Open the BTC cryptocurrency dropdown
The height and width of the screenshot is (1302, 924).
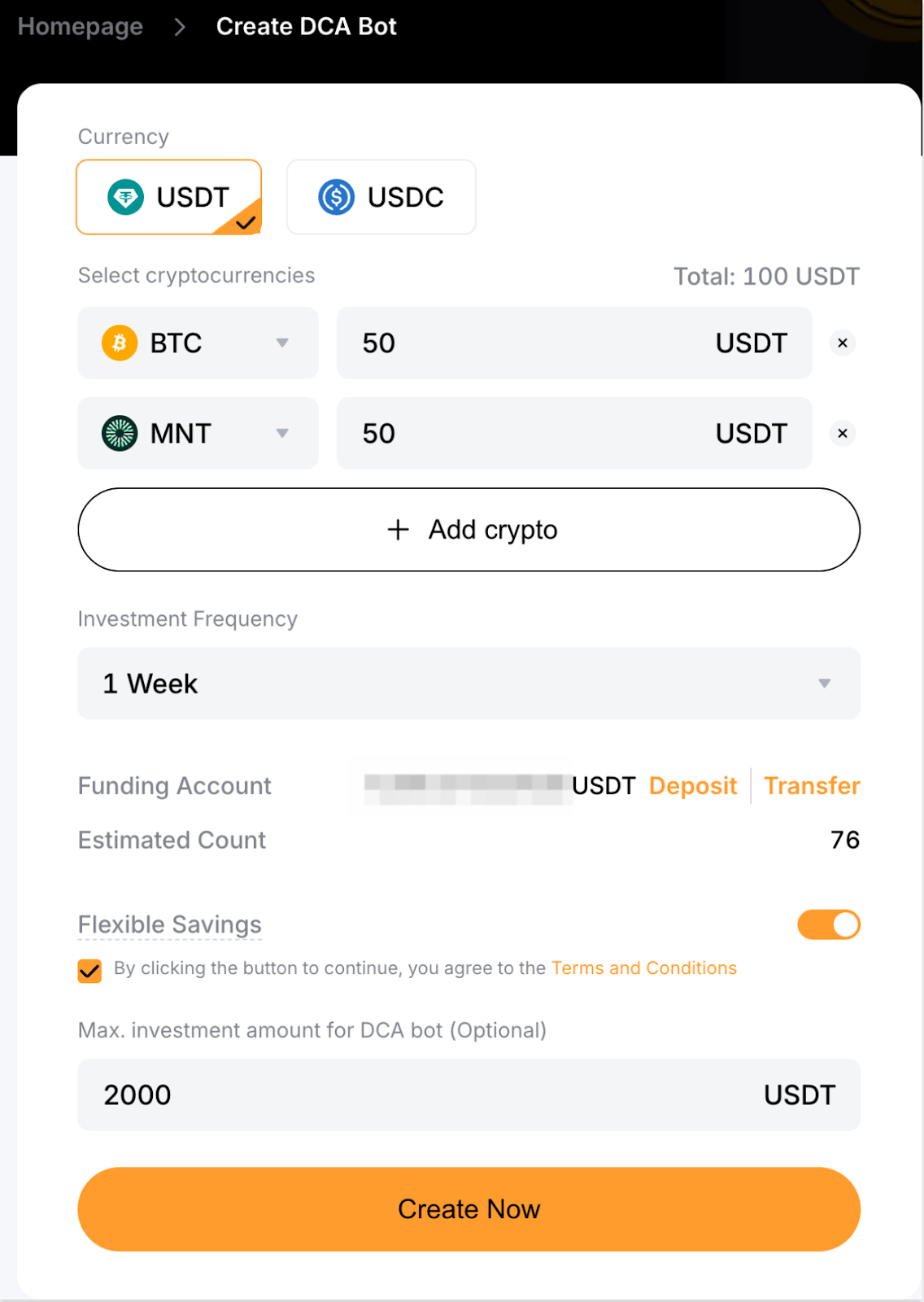[x=281, y=343]
